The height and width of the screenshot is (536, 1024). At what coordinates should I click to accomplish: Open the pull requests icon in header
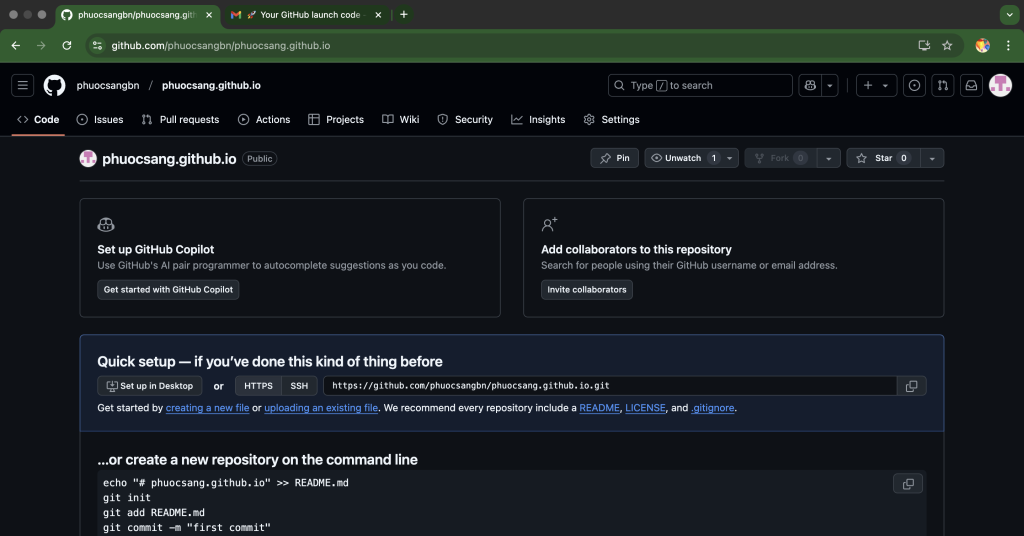click(x=942, y=86)
